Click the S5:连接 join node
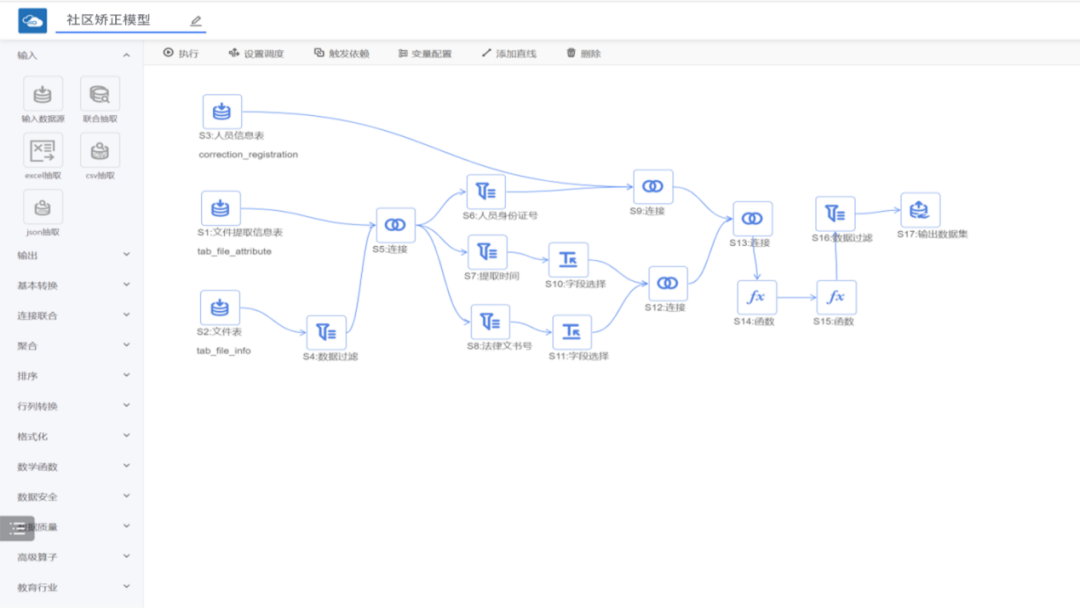 (x=395, y=225)
